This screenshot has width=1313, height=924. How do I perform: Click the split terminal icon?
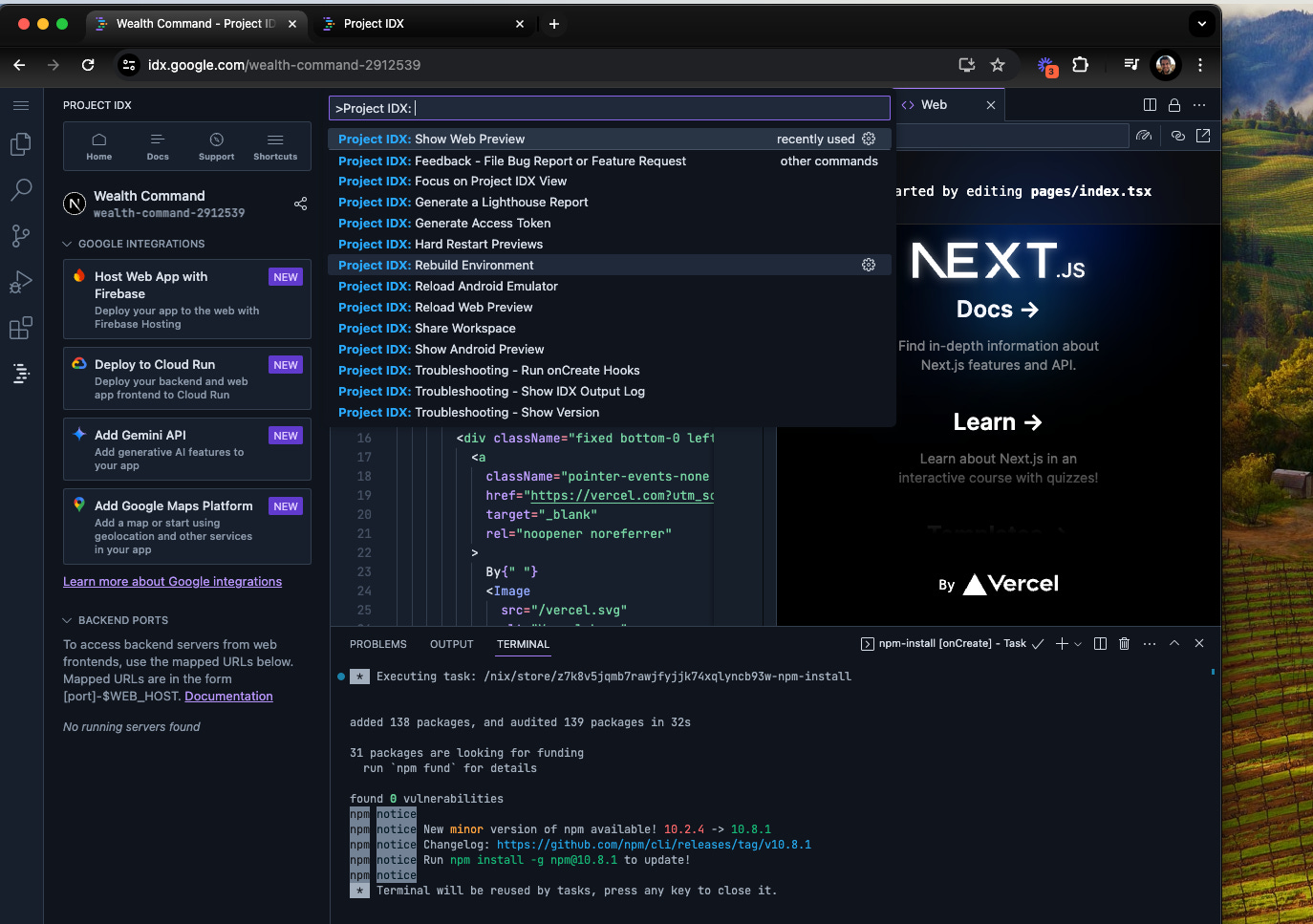[1100, 644]
